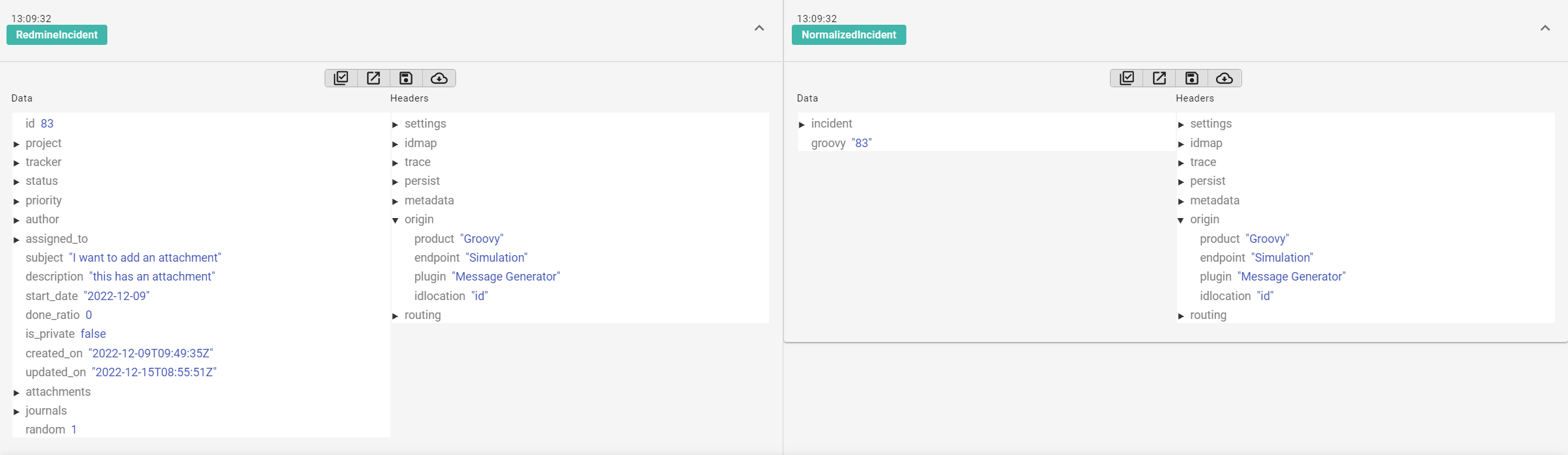Expand the routing node in NormalizedIncident headers
1568x455 pixels.
click(1181, 316)
